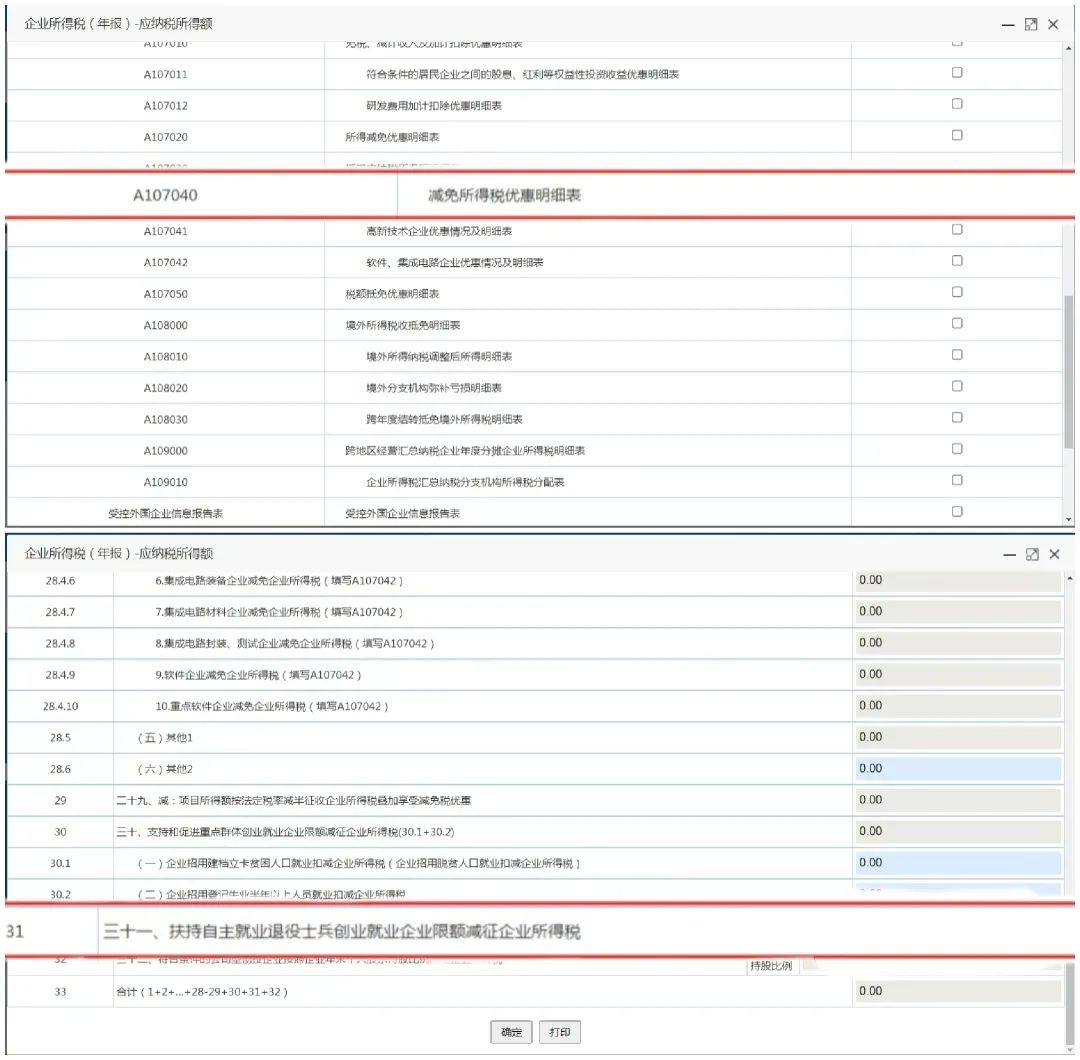Close the form list window
Viewport: 1080px width, 1060px height.
click(1053, 25)
